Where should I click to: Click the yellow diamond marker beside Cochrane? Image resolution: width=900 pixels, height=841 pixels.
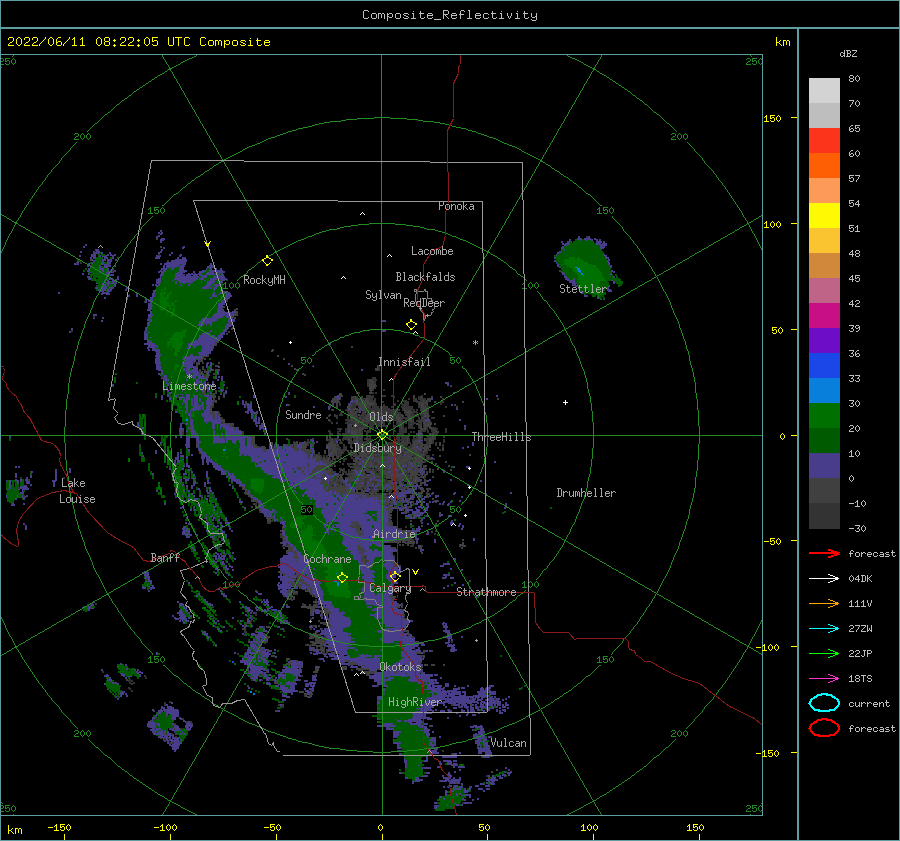click(342, 578)
